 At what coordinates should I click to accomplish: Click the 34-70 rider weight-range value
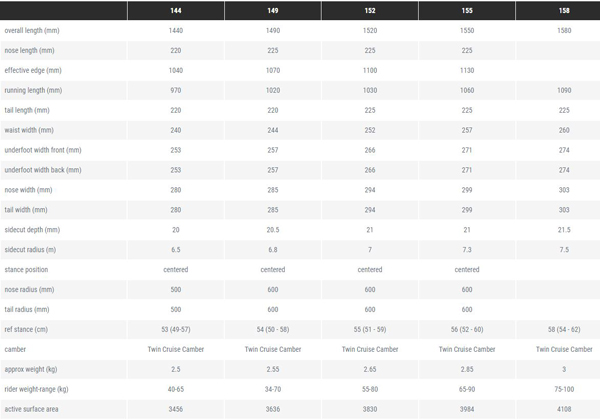point(272,389)
